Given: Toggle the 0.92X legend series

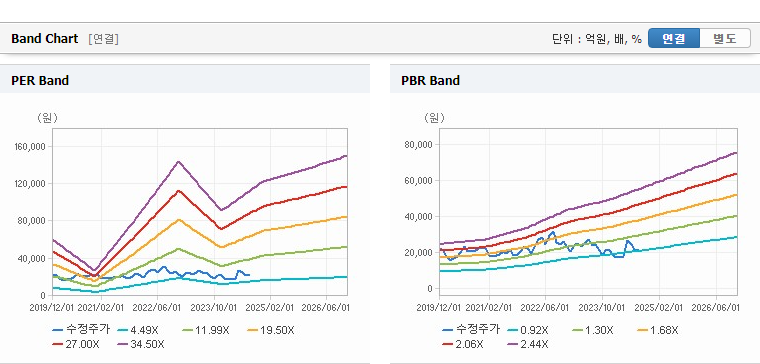Looking at the screenshot, I should [528, 330].
